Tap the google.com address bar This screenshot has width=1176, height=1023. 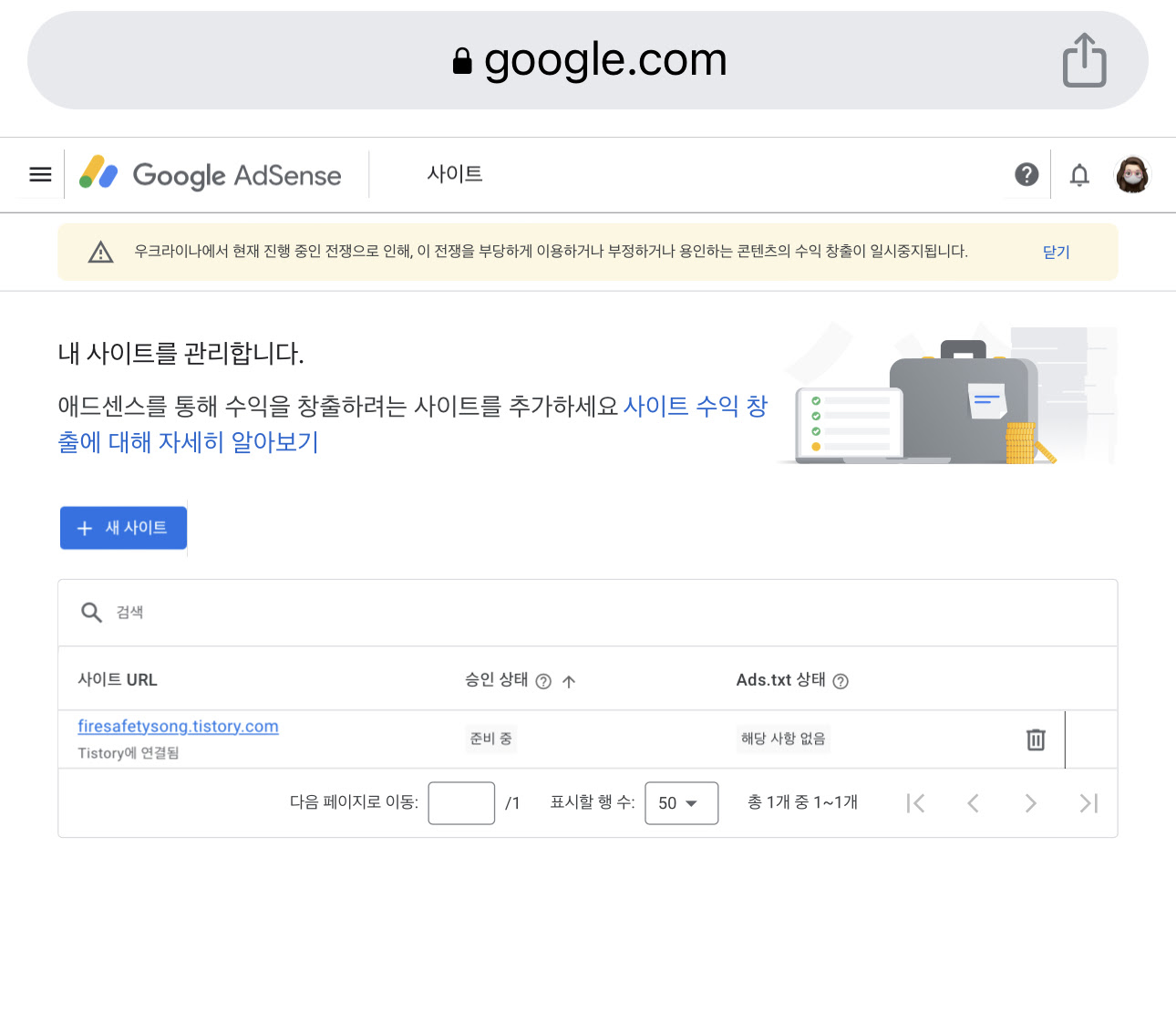click(x=588, y=60)
